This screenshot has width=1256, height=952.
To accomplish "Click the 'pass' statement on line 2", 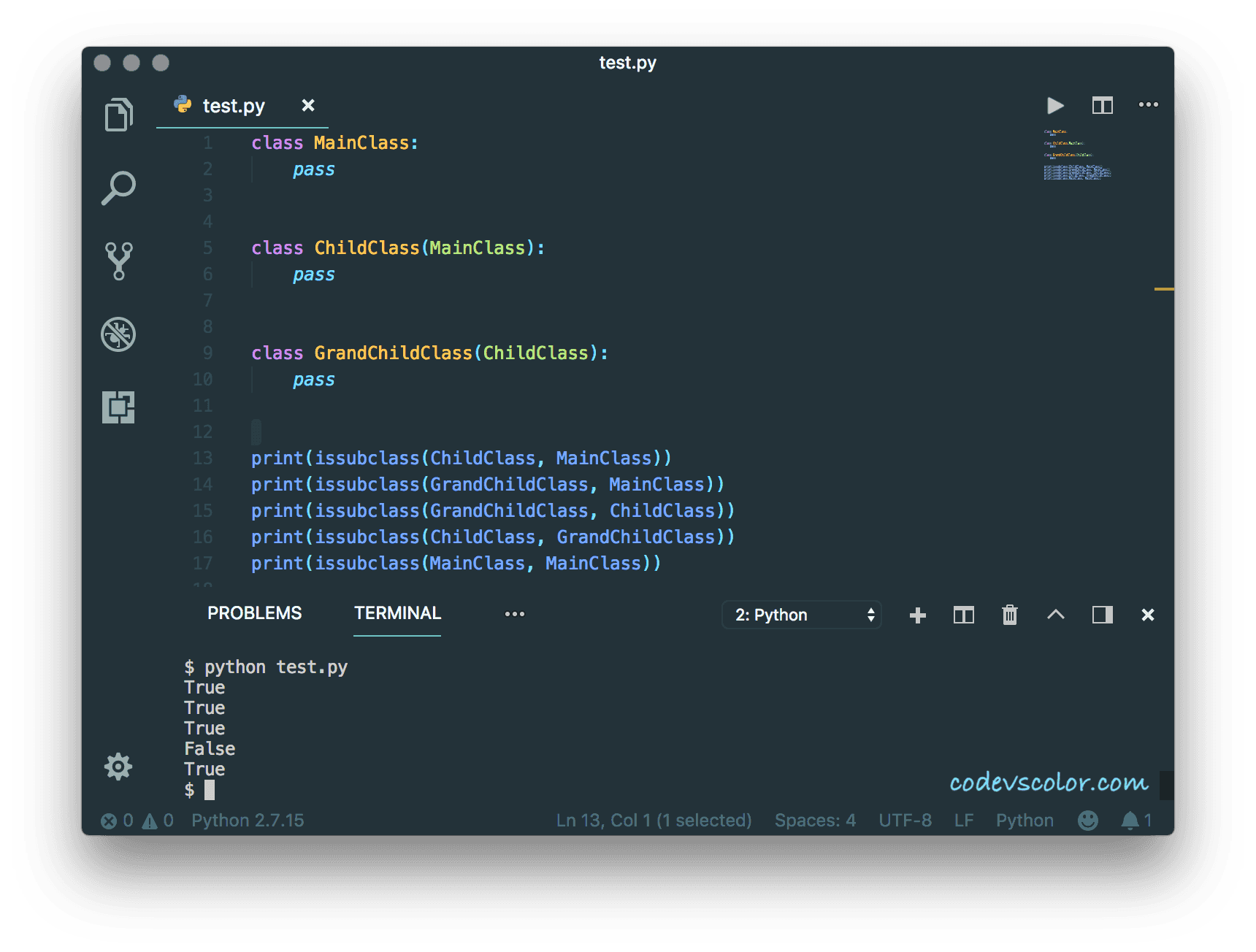I will (314, 169).
